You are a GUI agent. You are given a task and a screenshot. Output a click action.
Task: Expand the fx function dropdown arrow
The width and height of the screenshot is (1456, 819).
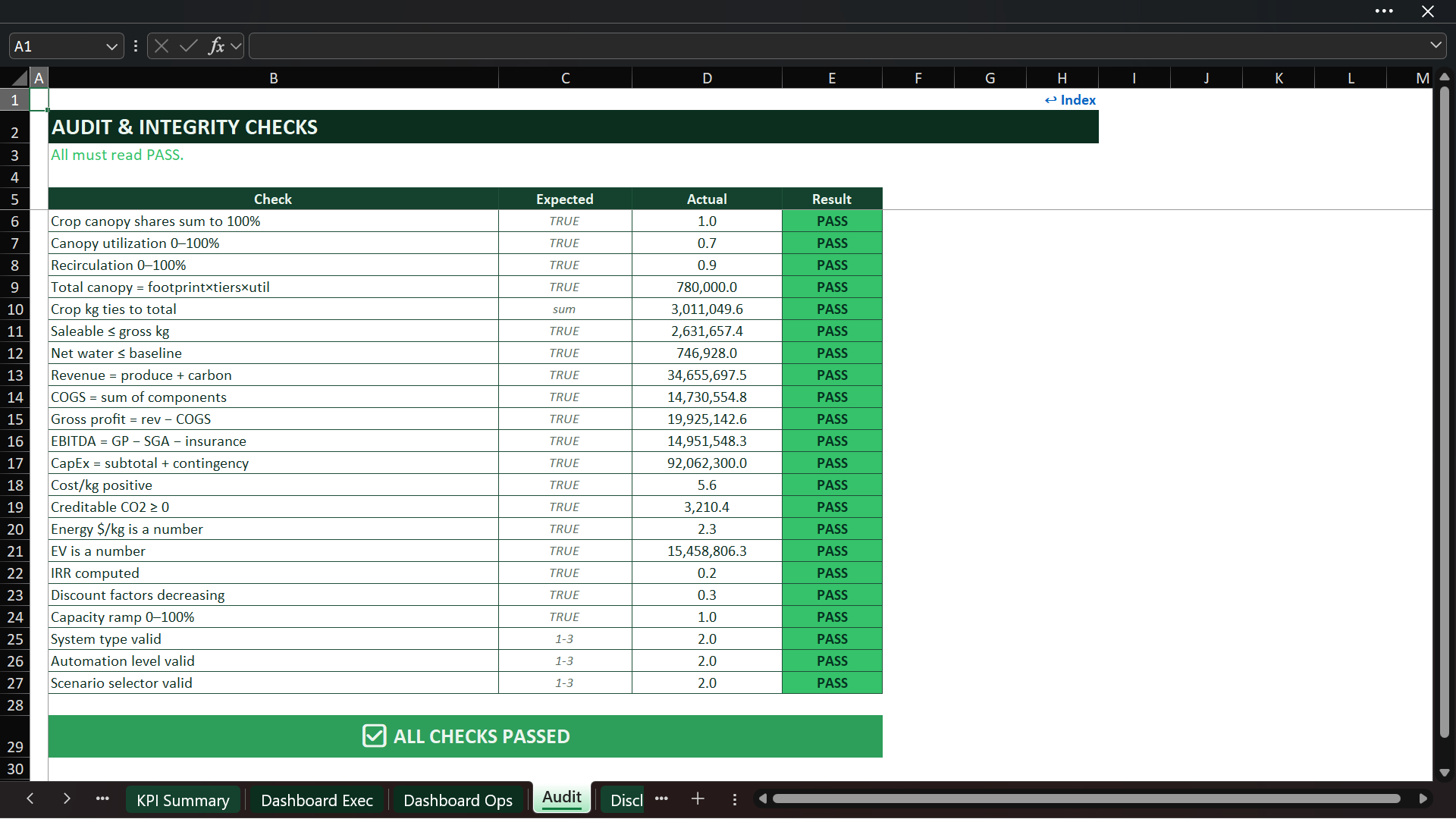click(236, 46)
